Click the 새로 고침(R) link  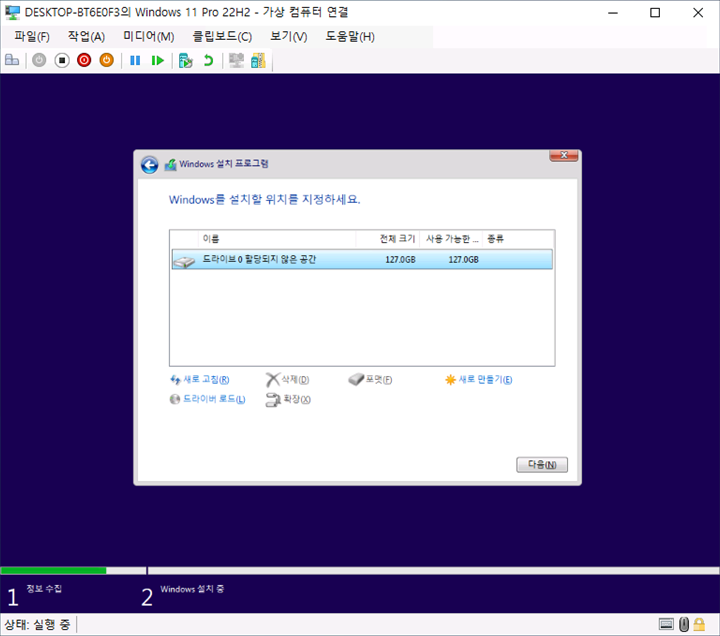(200, 380)
